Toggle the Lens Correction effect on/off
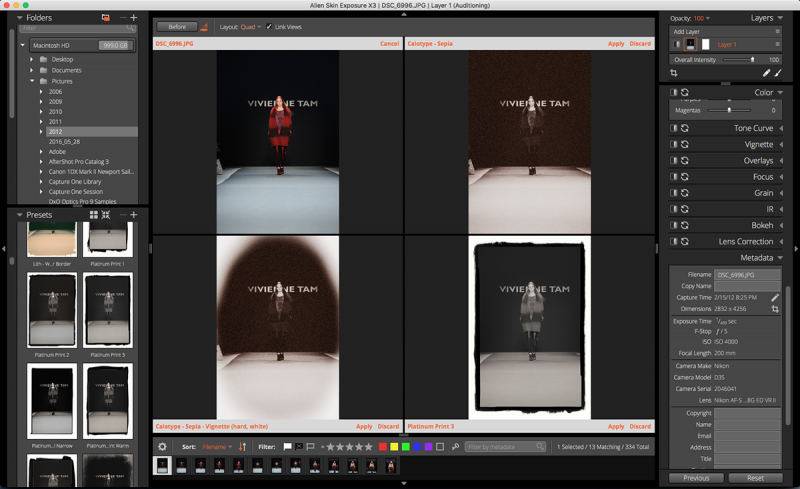This screenshot has height=489, width=800. (673, 241)
